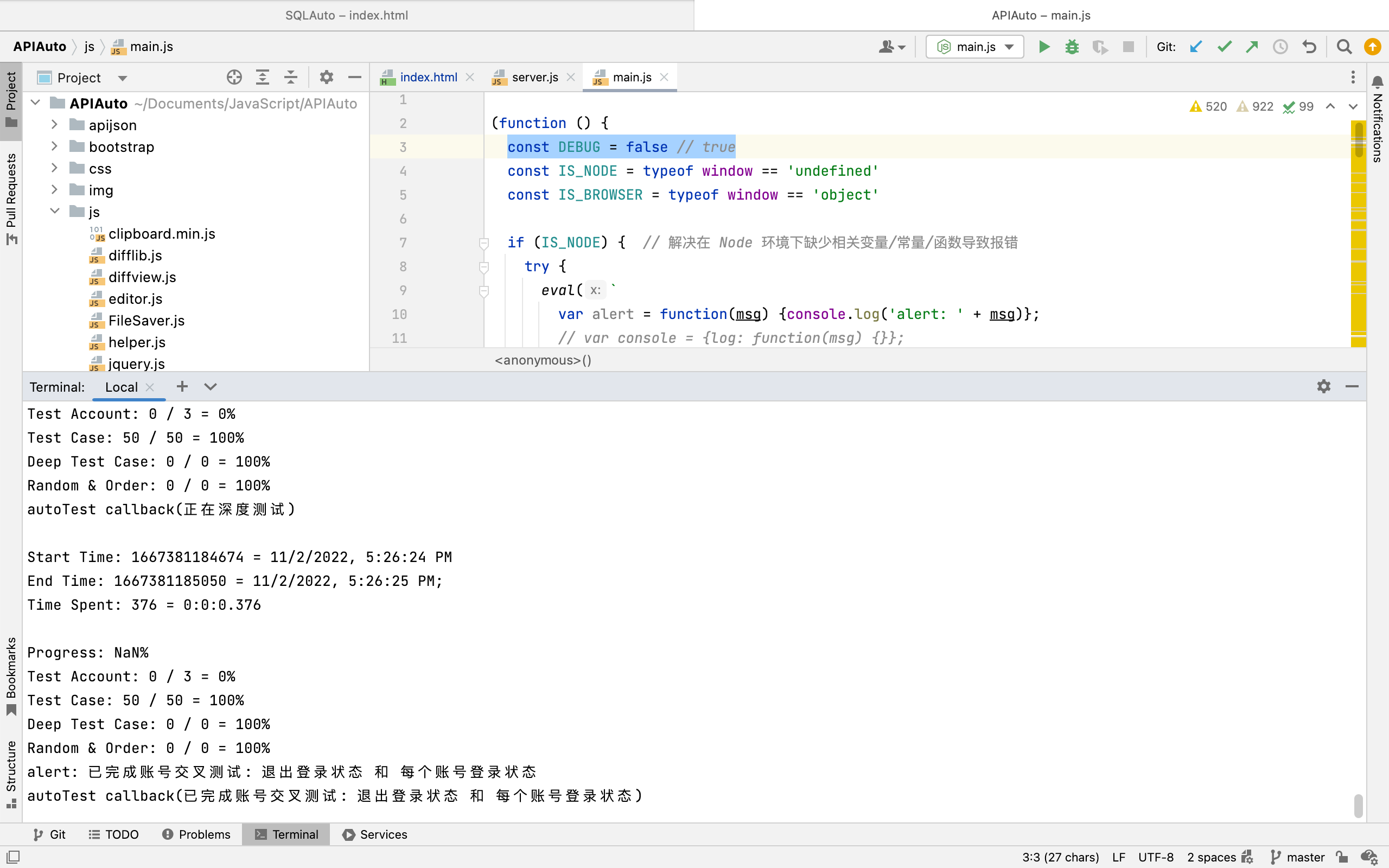This screenshot has width=1389, height=868.
Task: Collapse the js folder
Action: coord(54,211)
